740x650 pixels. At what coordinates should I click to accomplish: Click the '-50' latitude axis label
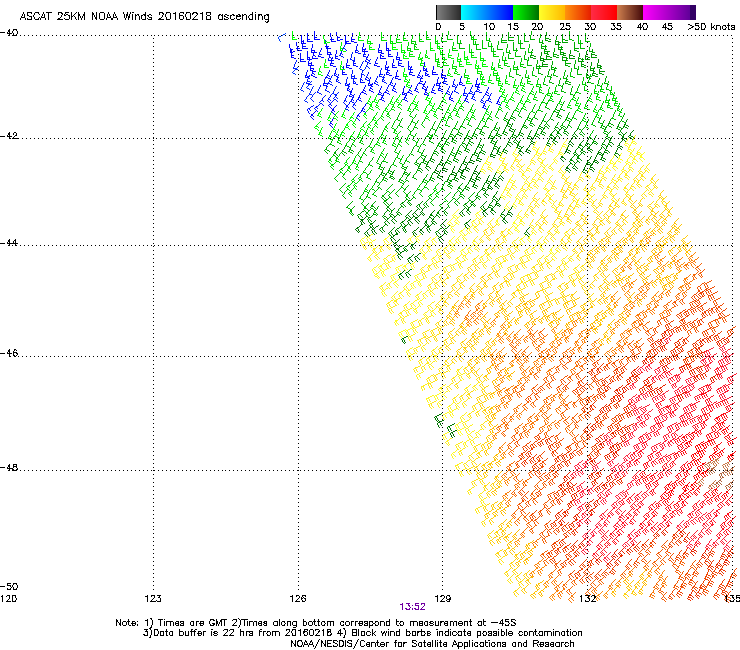(x=9, y=587)
